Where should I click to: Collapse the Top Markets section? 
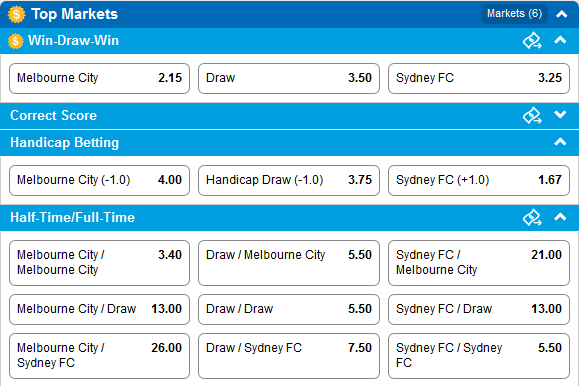coord(562,14)
